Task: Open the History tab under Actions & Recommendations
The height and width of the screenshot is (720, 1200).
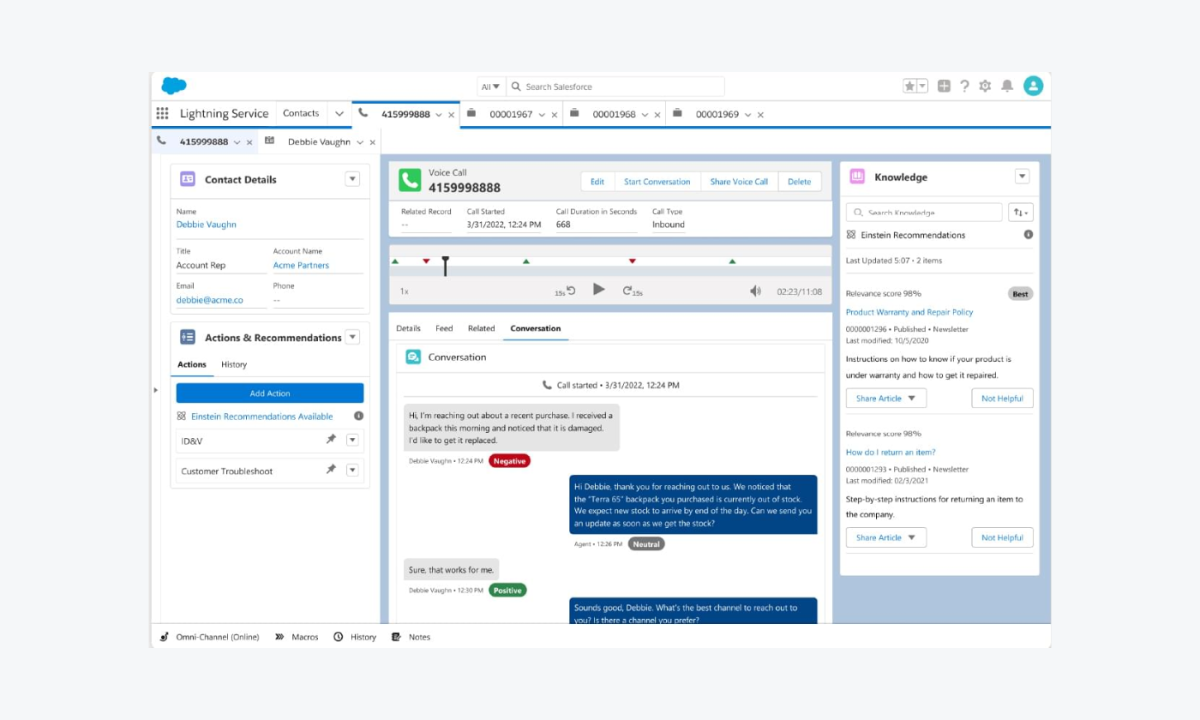Action: [234, 365]
